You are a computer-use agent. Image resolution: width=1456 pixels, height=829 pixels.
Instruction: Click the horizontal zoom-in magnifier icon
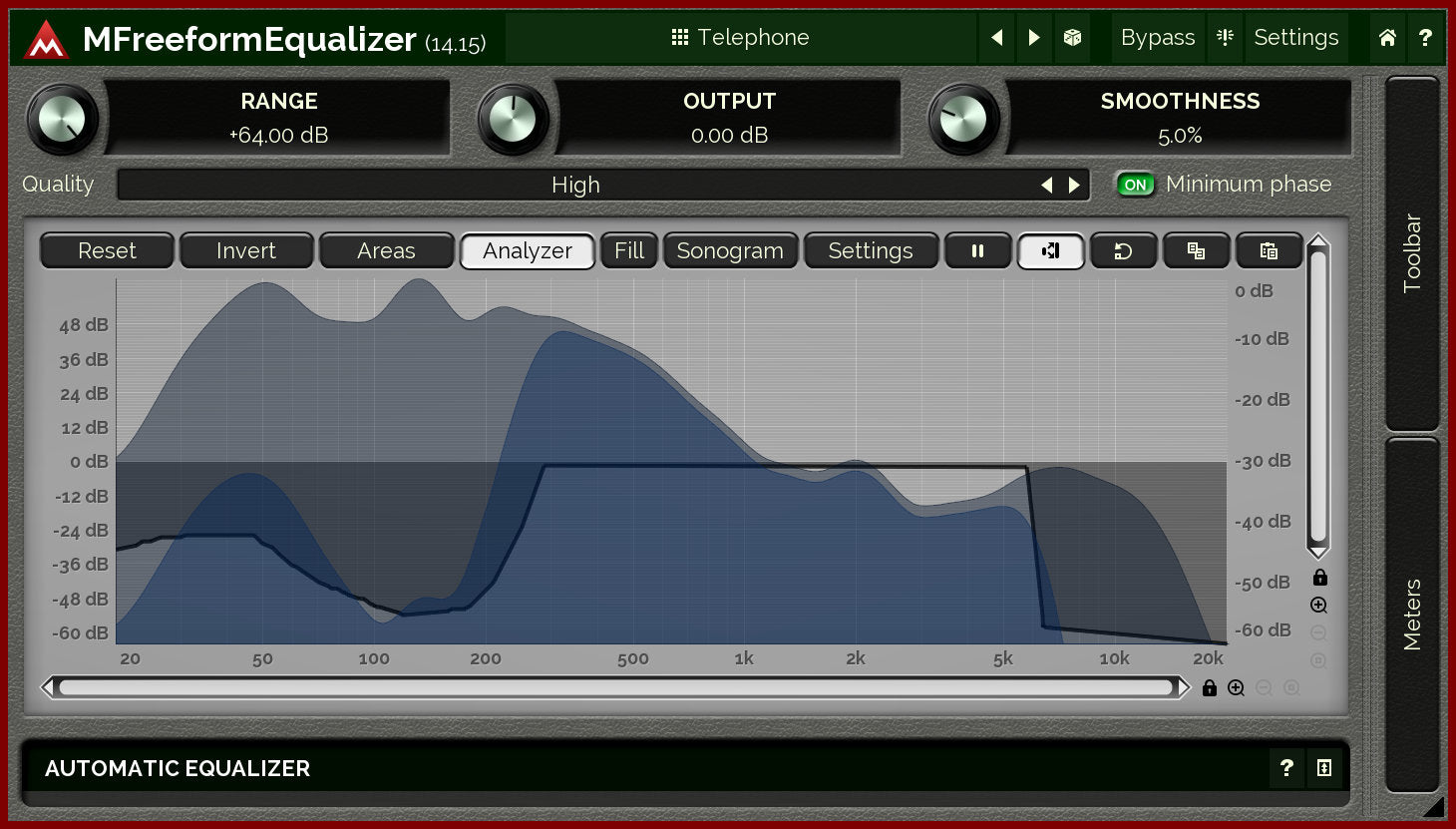pos(1237,688)
